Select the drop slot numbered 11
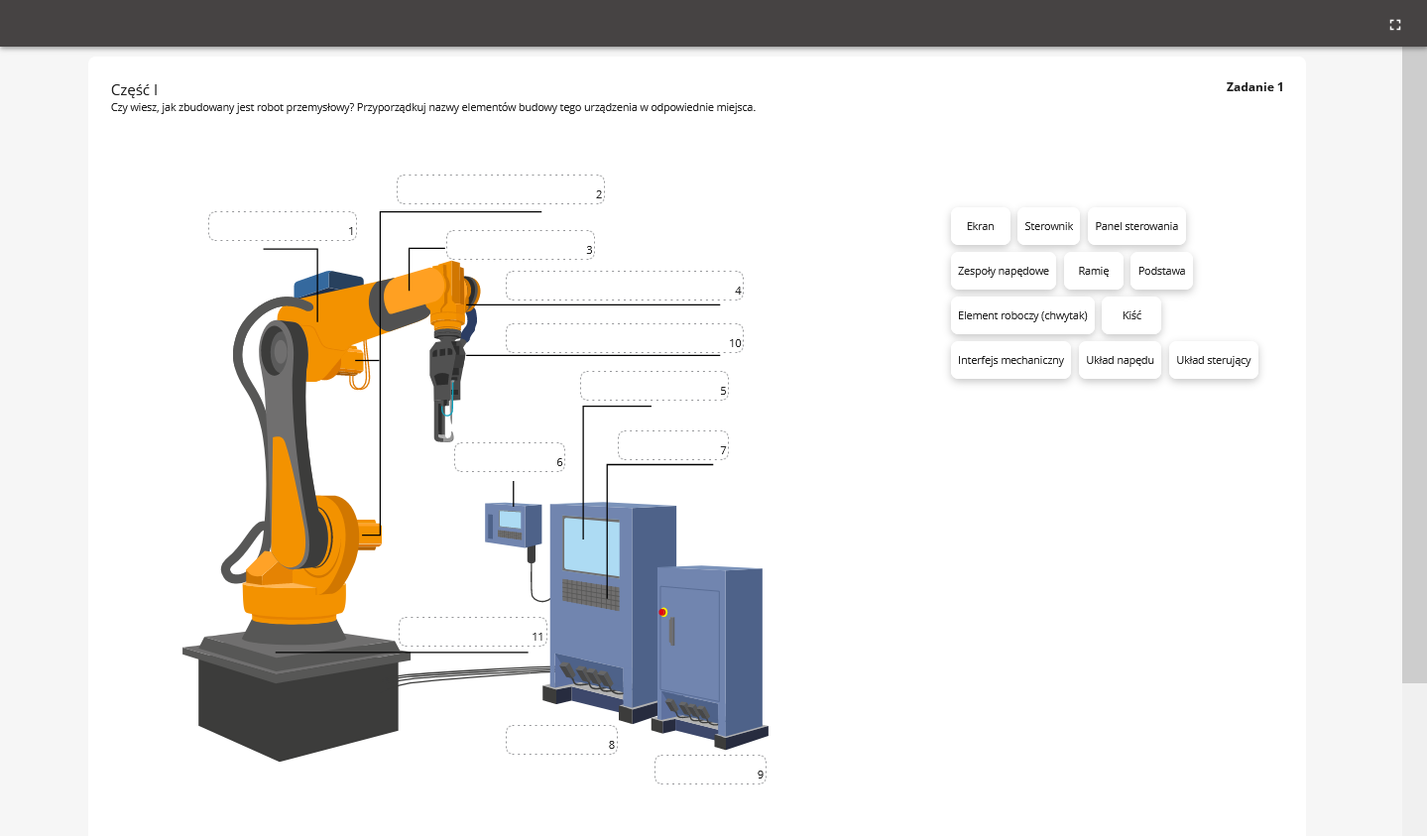 [x=472, y=632]
